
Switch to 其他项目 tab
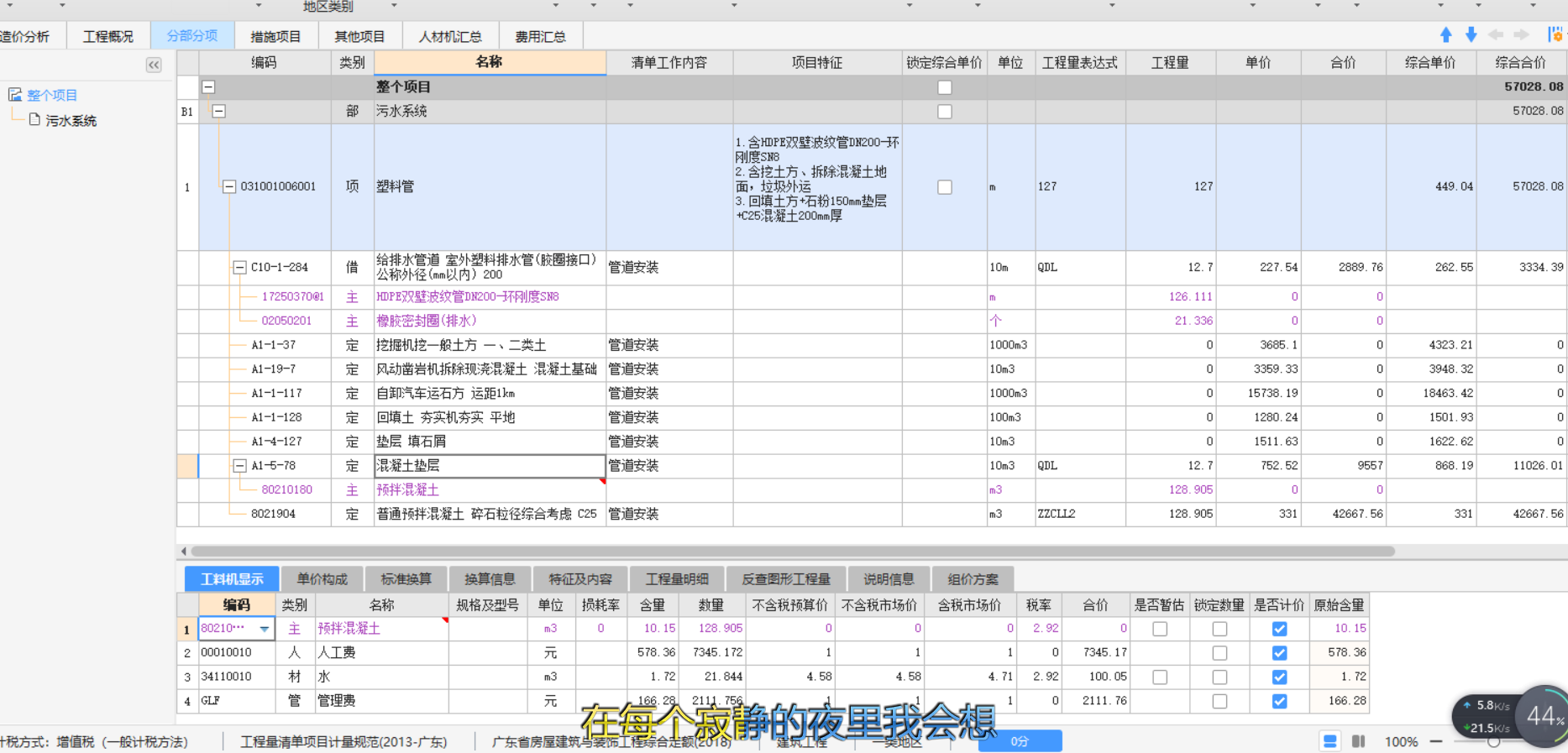(359, 37)
